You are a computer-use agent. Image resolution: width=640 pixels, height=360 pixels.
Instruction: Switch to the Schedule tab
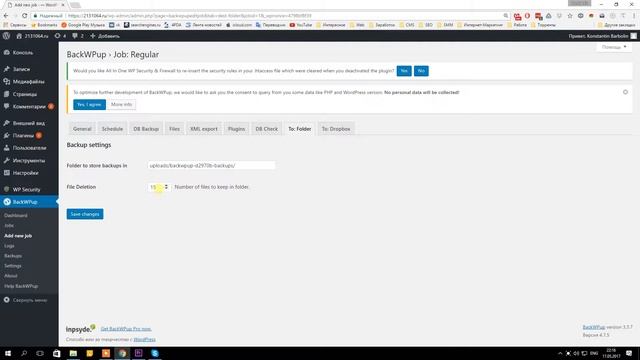(112, 129)
